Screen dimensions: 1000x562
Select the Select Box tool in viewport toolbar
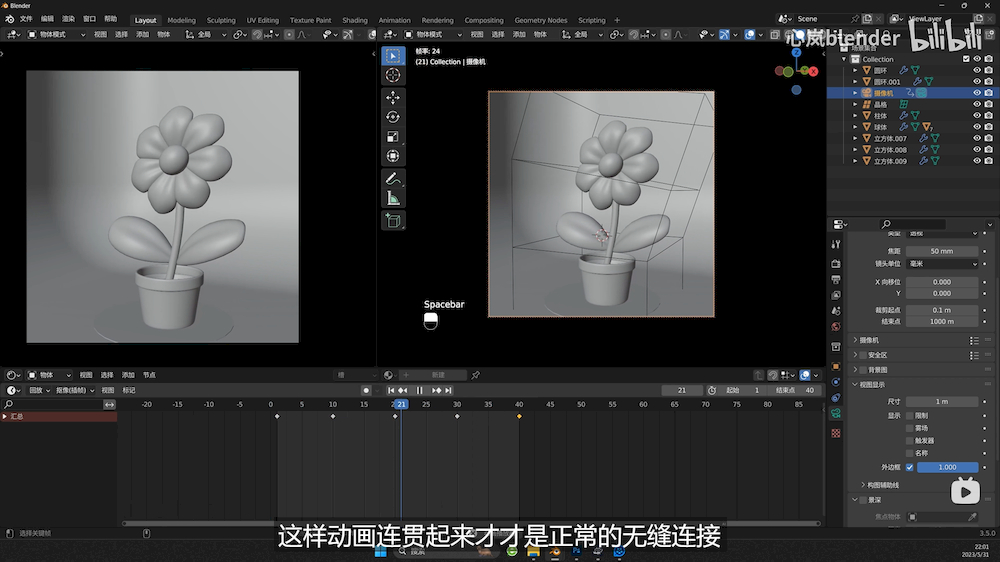(x=393, y=56)
